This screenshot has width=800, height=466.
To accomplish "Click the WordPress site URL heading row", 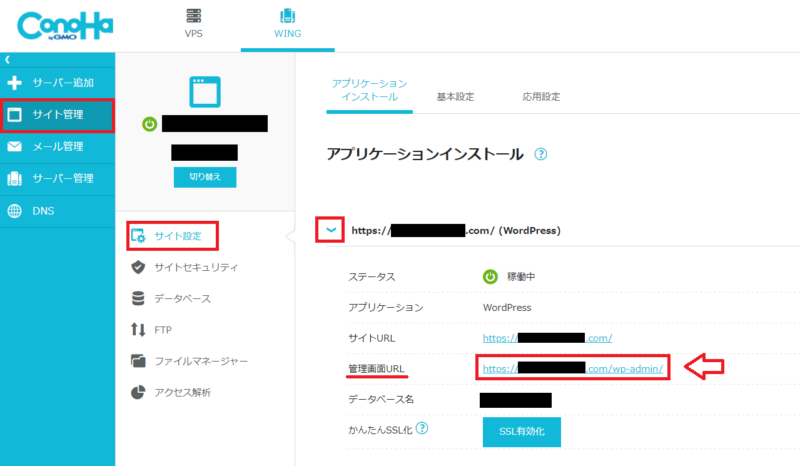I will point(456,231).
